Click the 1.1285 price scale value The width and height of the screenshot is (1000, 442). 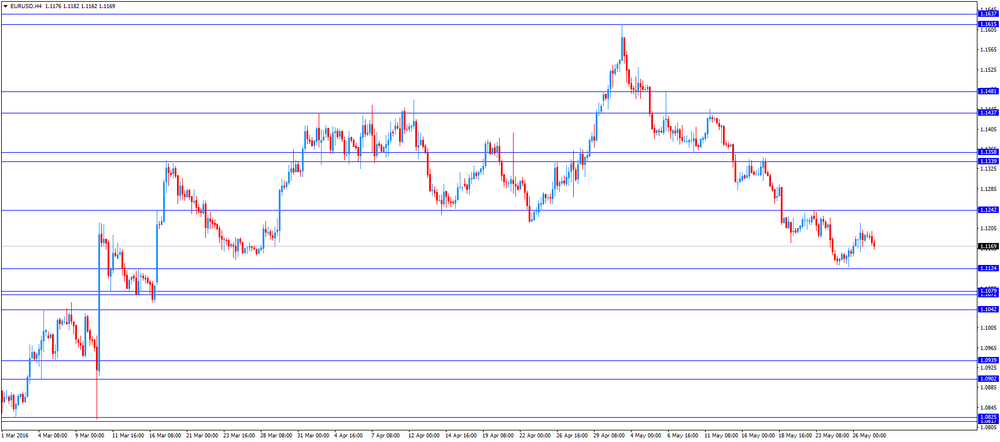coord(989,189)
